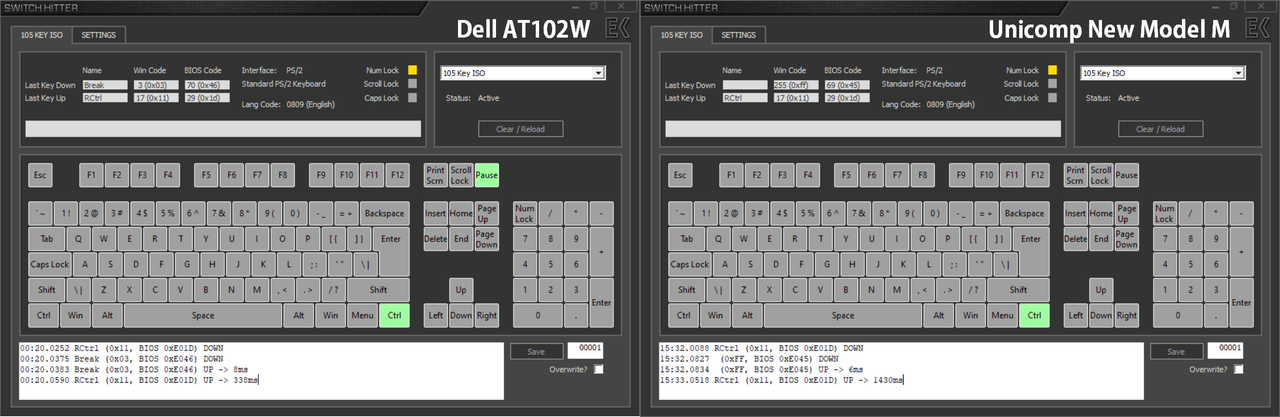Image resolution: width=1280 pixels, height=417 pixels.
Task: Click F12 key in Dell window
Action: [x=398, y=175]
